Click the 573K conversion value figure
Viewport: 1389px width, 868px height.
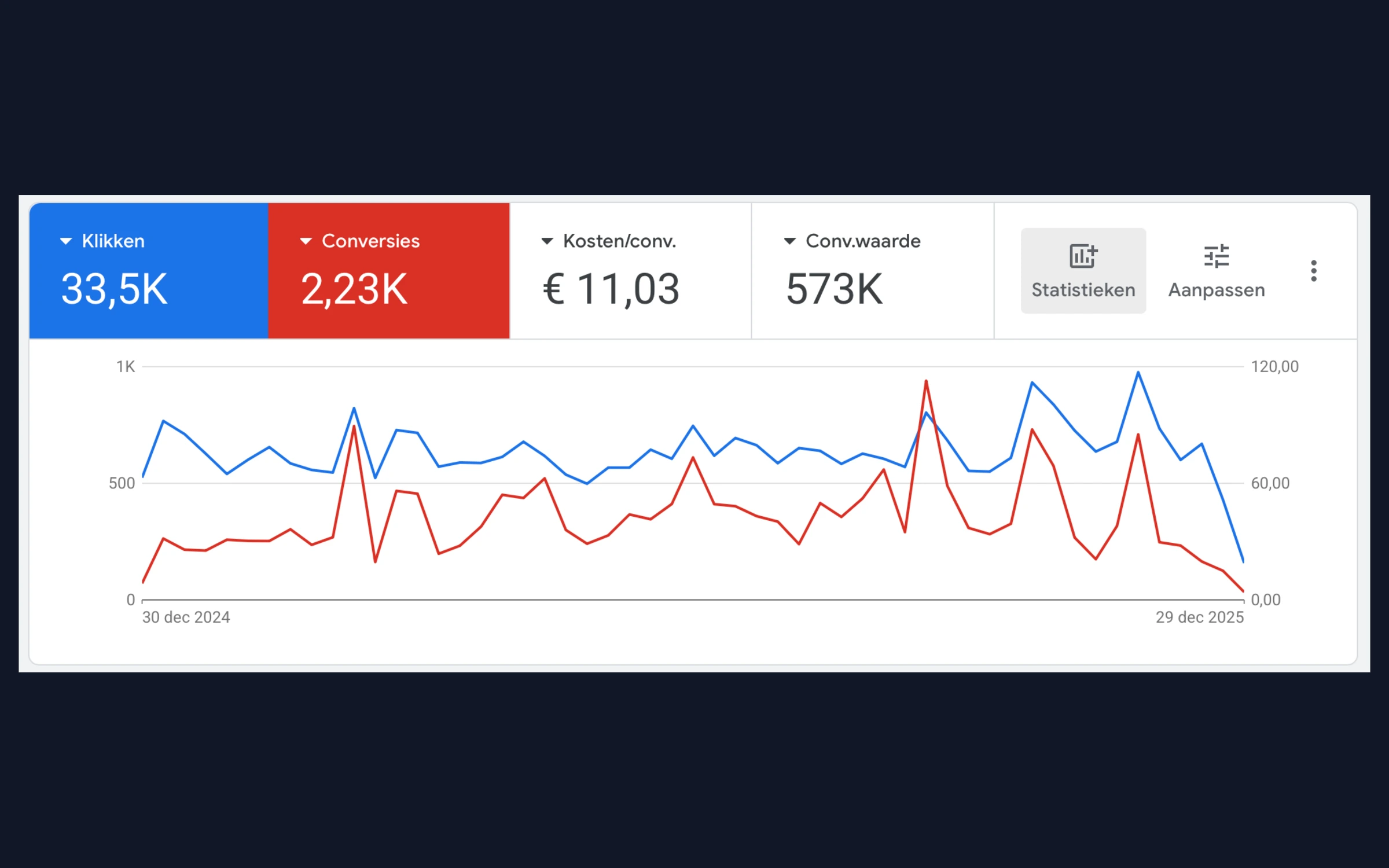pyautogui.click(x=835, y=289)
